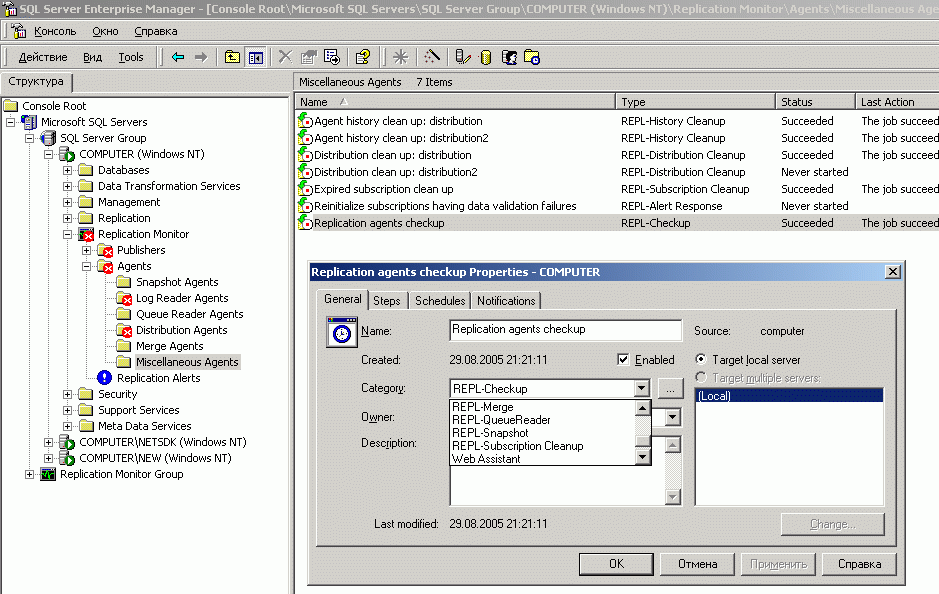This screenshot has height=594, width=939.
Task: Collapse the Agents tree node
Action: tap(87, 266)
